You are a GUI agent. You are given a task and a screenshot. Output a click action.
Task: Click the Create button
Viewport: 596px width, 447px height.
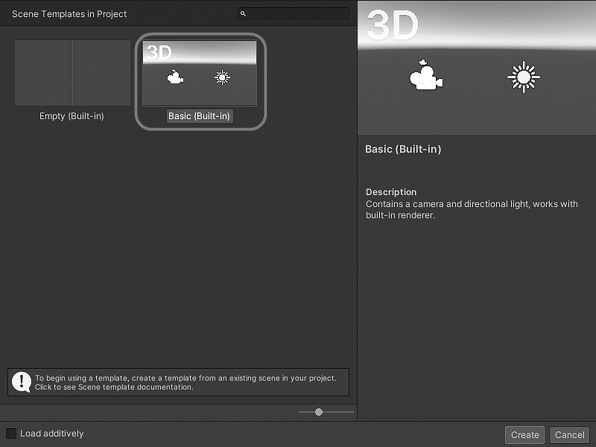coord(525,435)
